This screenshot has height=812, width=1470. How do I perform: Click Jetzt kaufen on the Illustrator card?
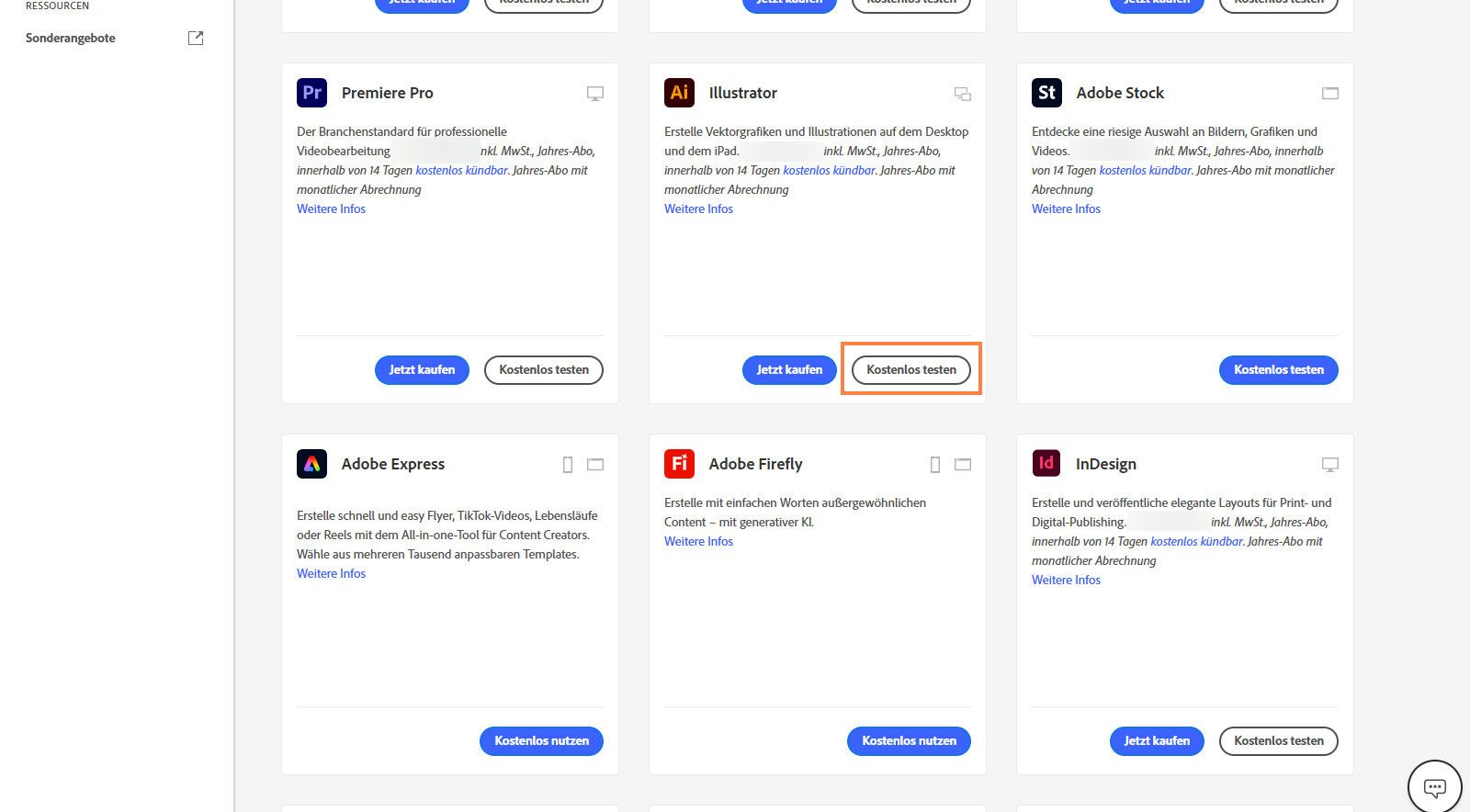pyautogui.click(x=789, y=369)
